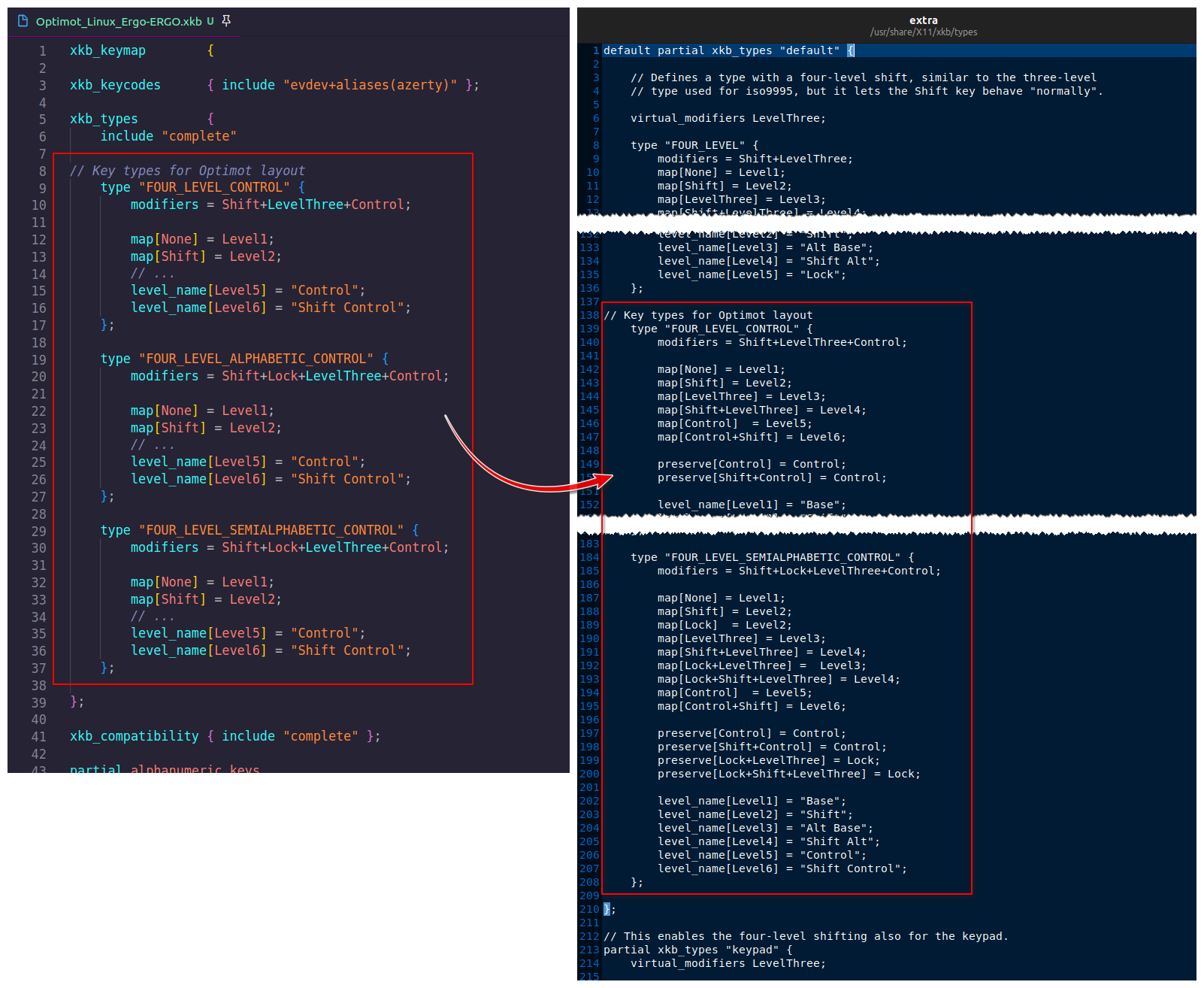Viewport: 1204px width, 988px height.
Task: Click the "extra" window title
Action: coord(923,20)
